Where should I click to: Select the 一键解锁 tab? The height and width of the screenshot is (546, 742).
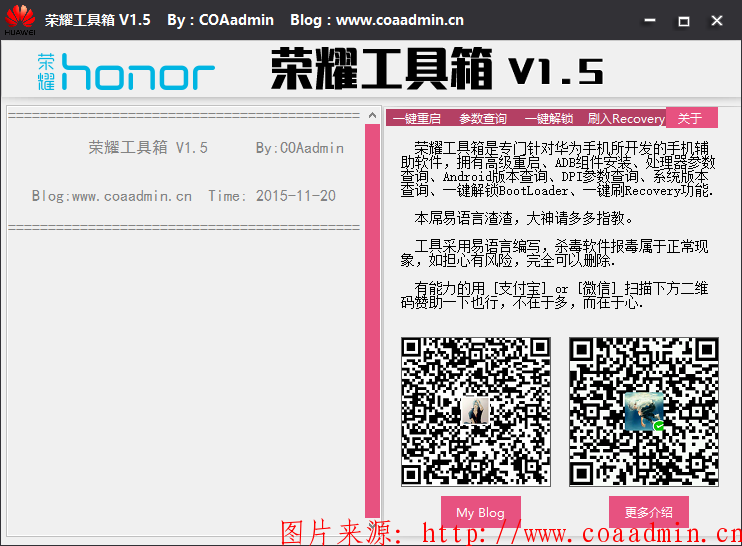(549, 118)
